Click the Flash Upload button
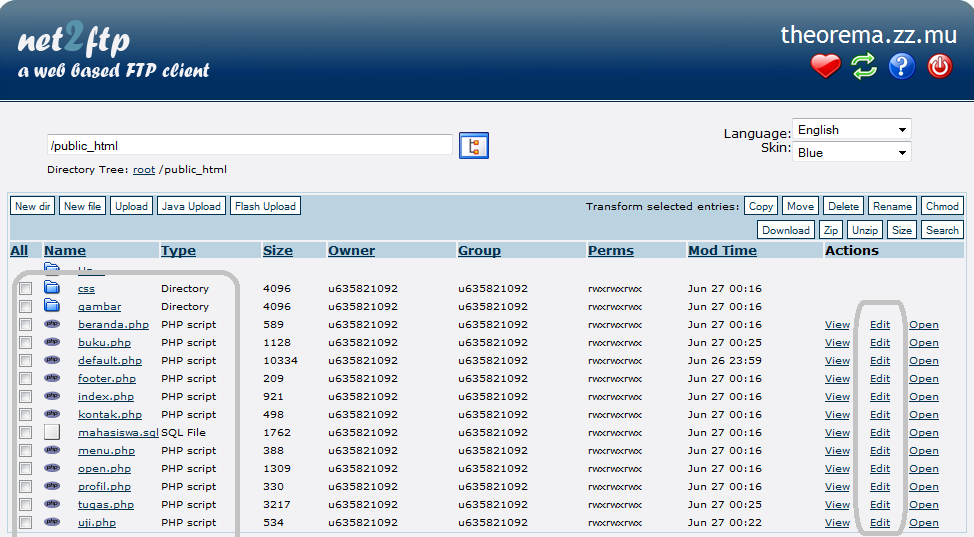 (x=265, y=206)
